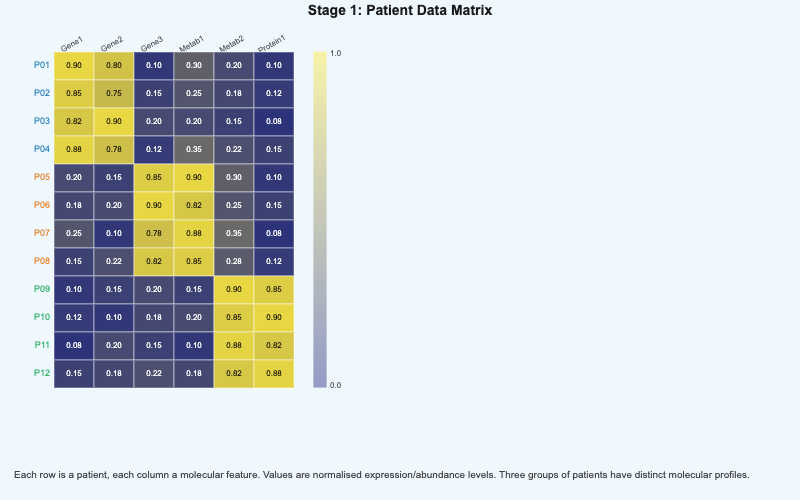Click the Metab1 column header
Screen dimensions: 800x500
191,44
